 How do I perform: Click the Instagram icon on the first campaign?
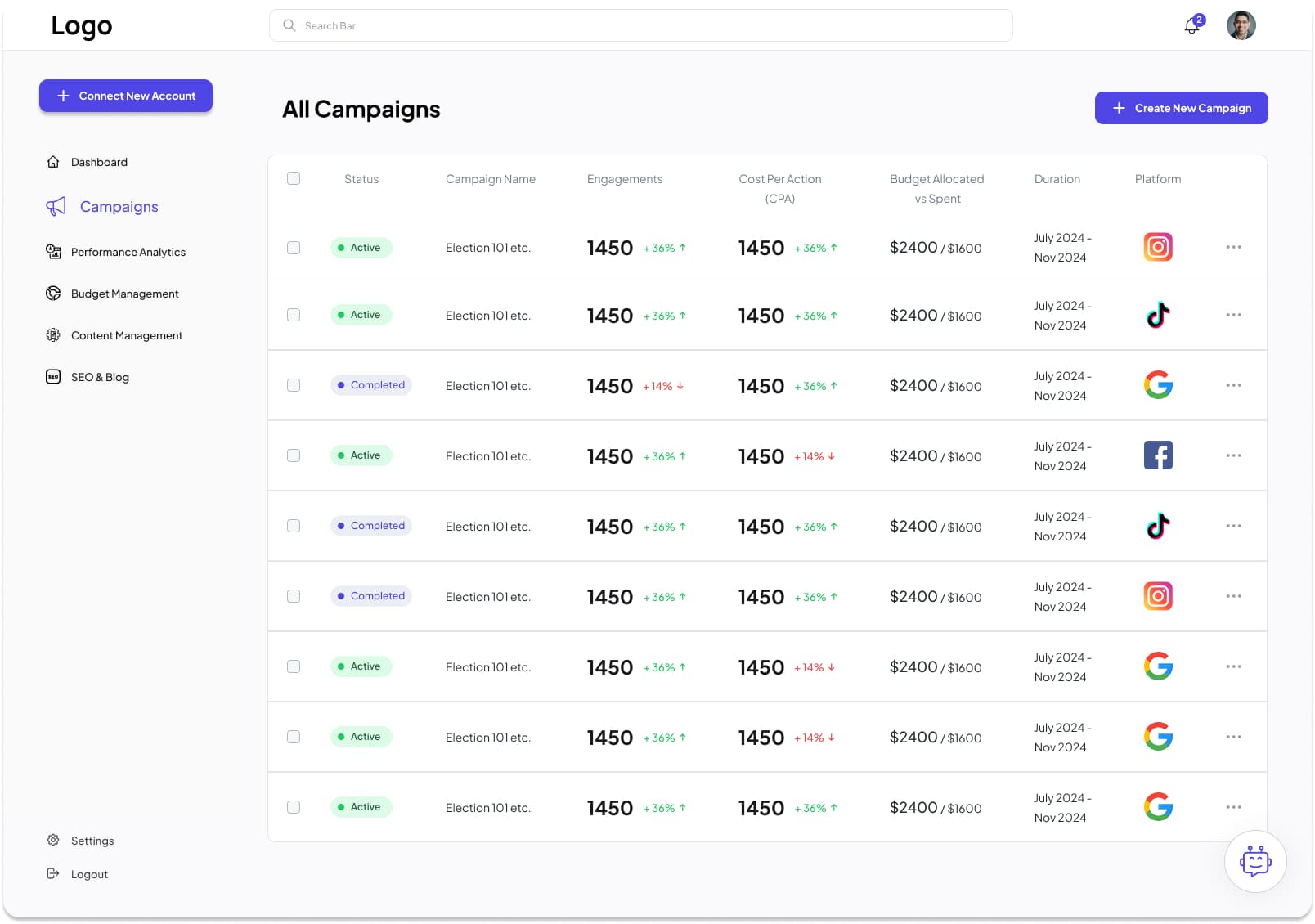click(1157, 246)
